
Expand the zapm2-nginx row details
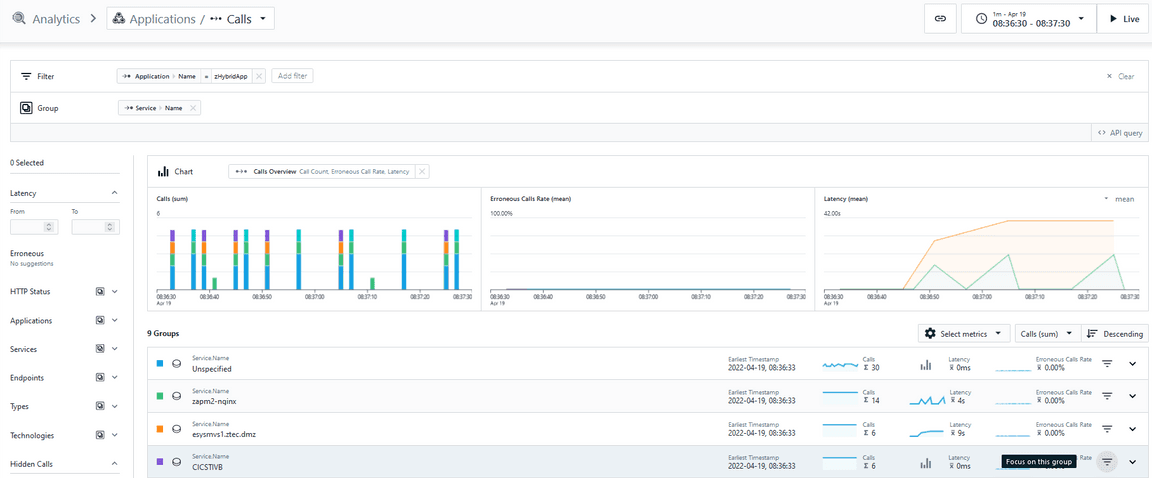[x=1132, y=396]
